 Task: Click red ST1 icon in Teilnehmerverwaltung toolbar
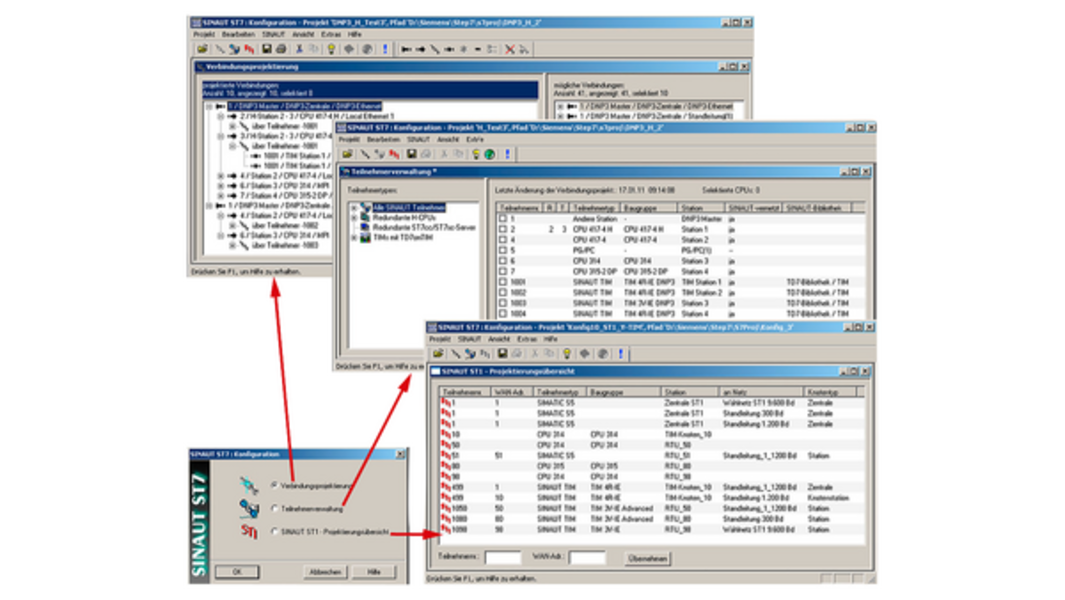click(394, 154)
